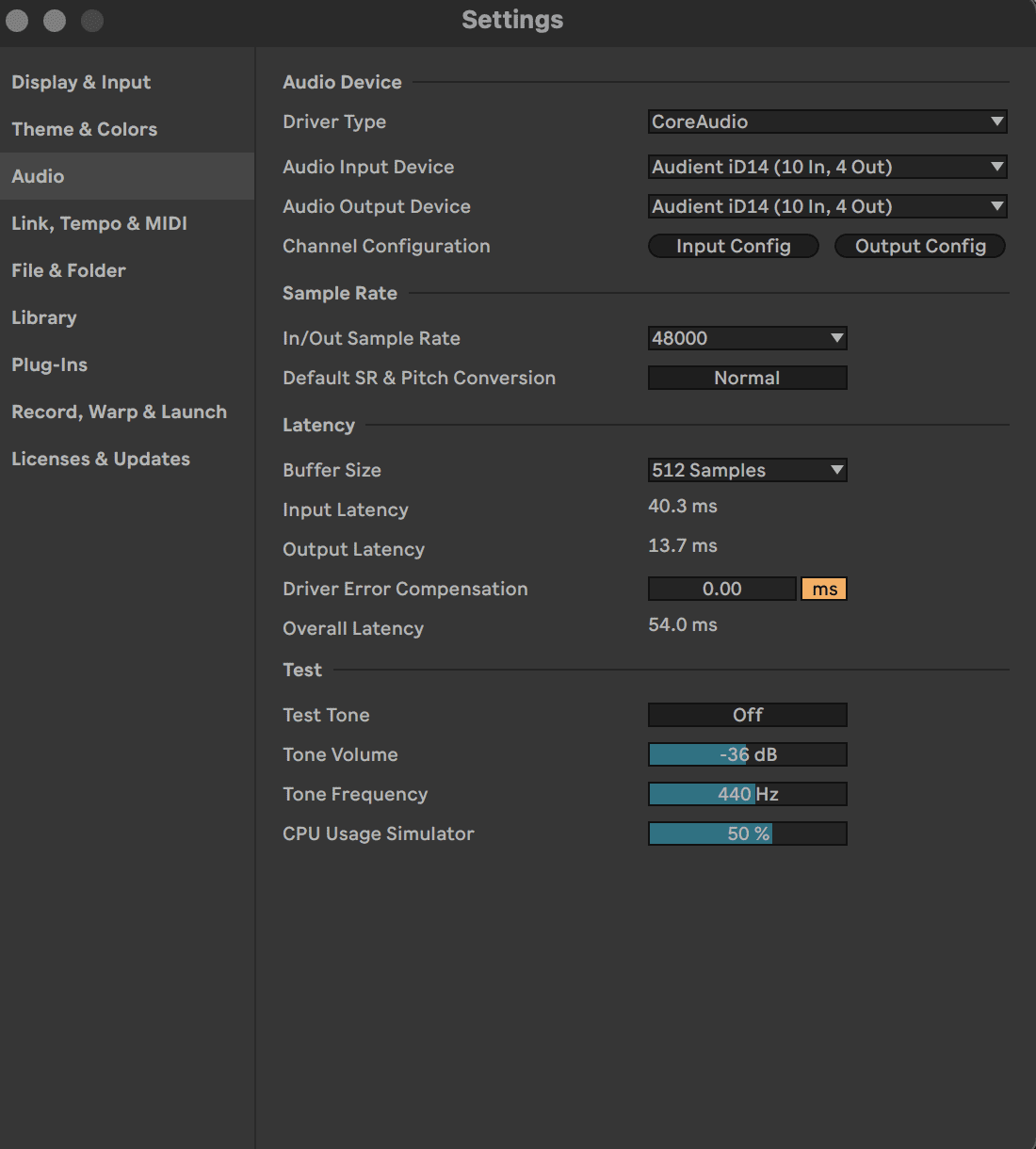Screen dimensions: 1036x1149
Task: Switch to the Display & Input tab
Action: tap(81, 82)
